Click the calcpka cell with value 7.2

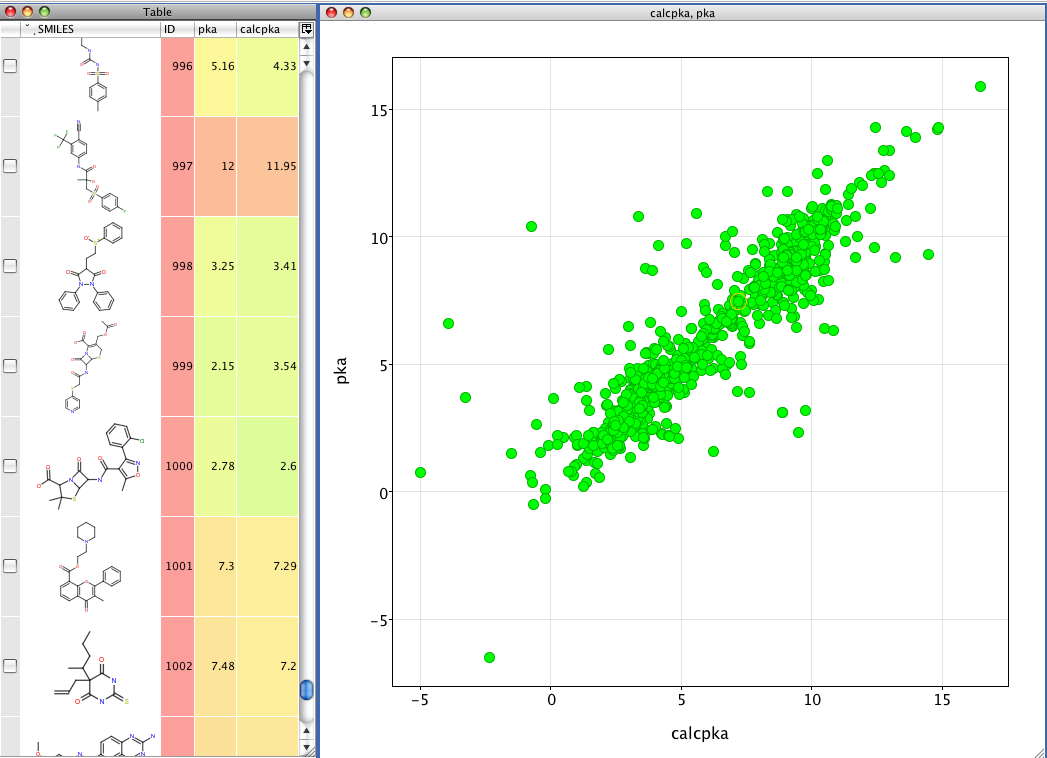(268, 667)
